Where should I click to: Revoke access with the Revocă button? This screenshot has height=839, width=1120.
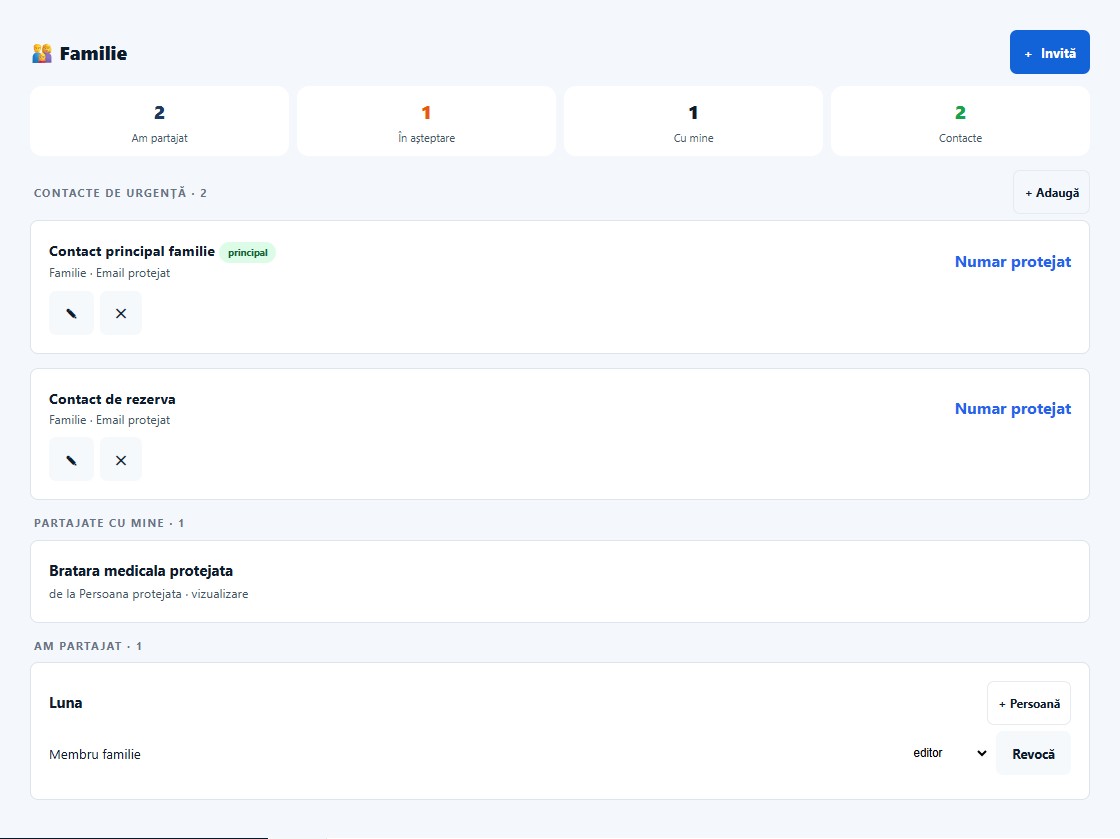click(x=1033, y=753)
